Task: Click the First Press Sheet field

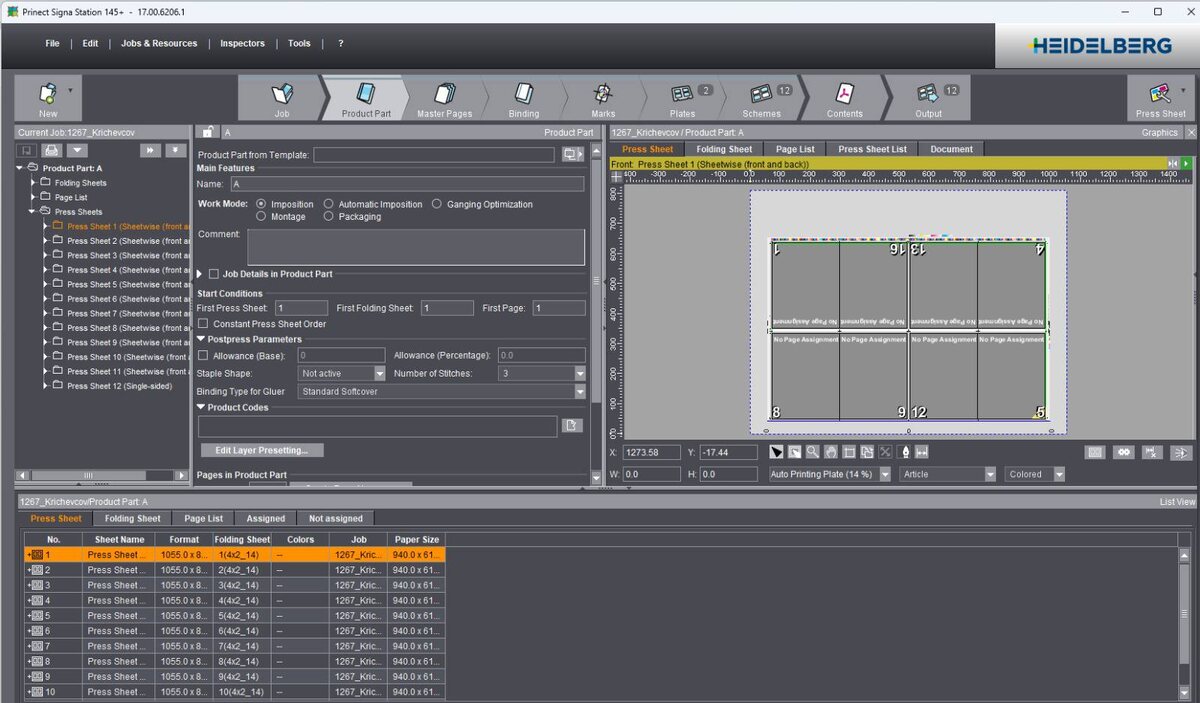Action: [x=301, y=308]
